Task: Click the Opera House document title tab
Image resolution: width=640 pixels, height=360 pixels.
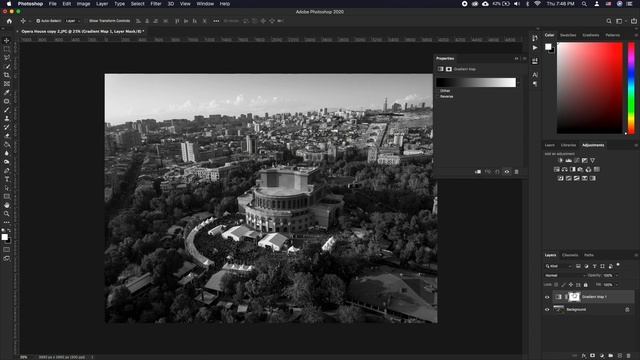Action: coord(82,31)
